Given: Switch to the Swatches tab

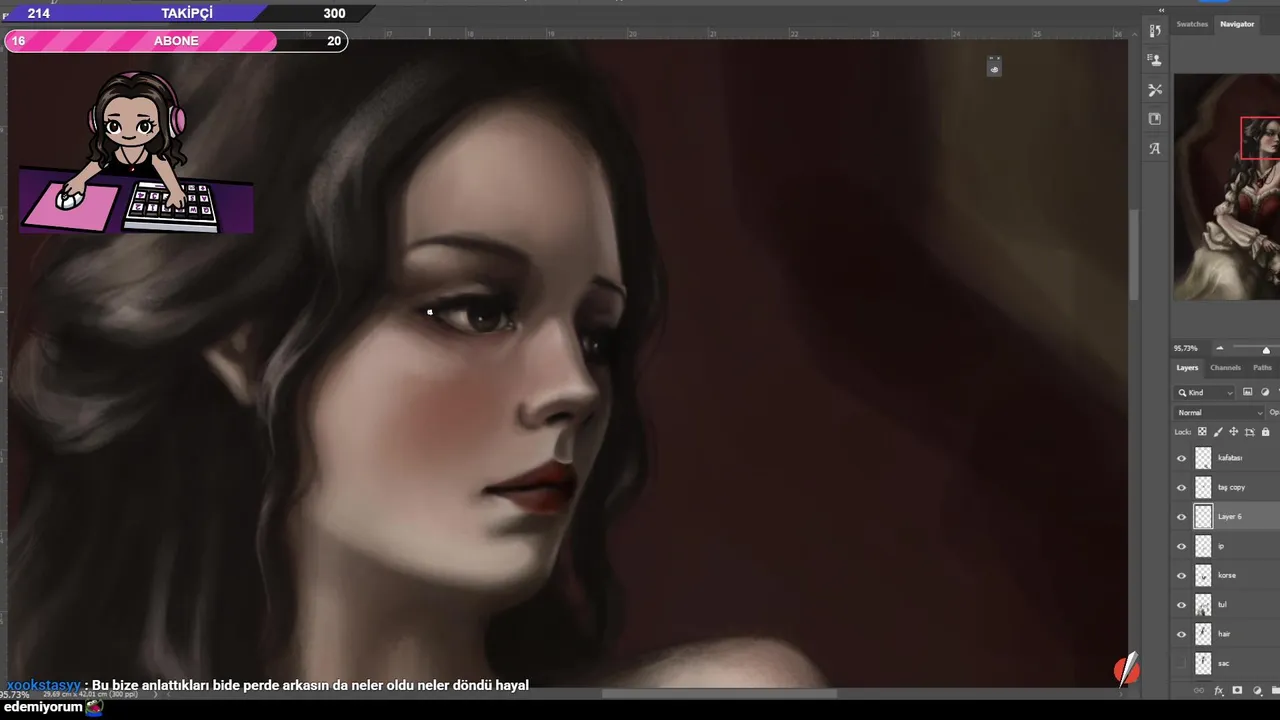Looking at the screenshot, I should tap(1192, 24).
